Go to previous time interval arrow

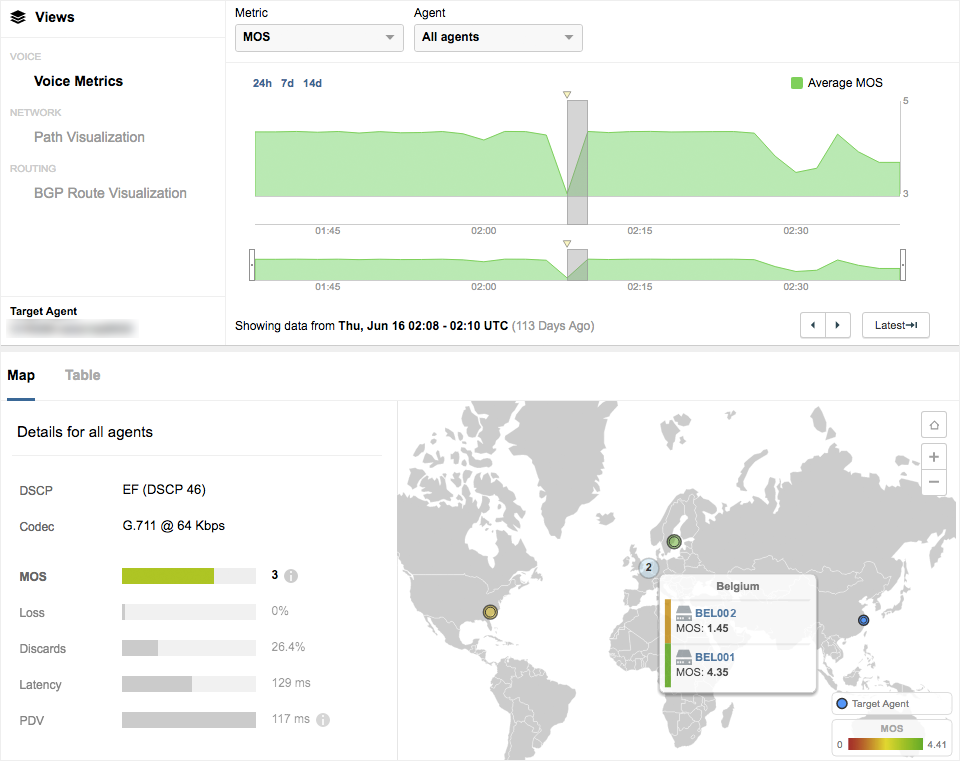point(813,325)
